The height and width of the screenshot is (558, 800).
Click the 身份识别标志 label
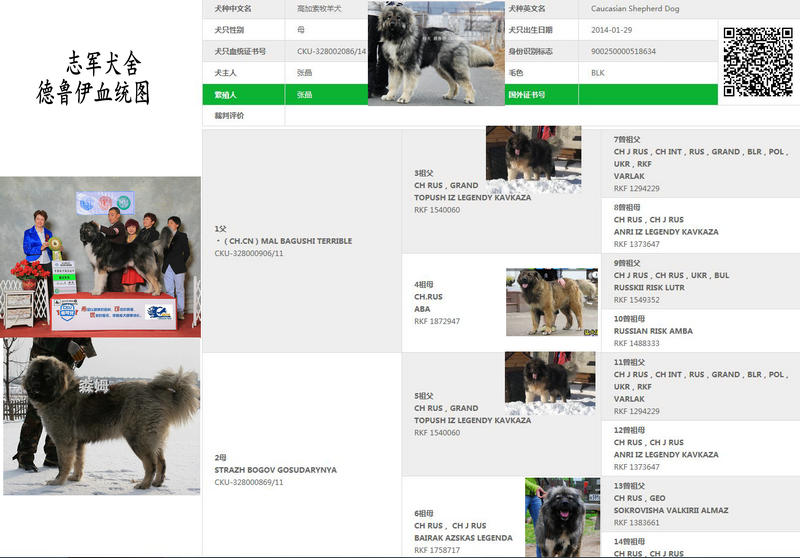(x=530, y=52)
